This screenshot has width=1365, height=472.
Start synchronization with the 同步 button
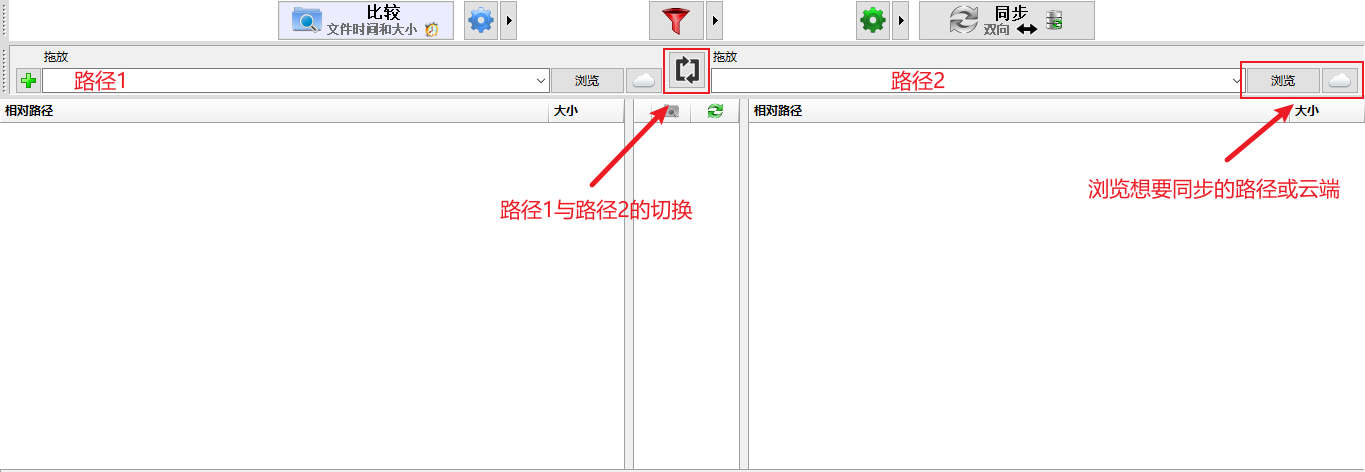pyautogui.click(x=1006, y=20)
